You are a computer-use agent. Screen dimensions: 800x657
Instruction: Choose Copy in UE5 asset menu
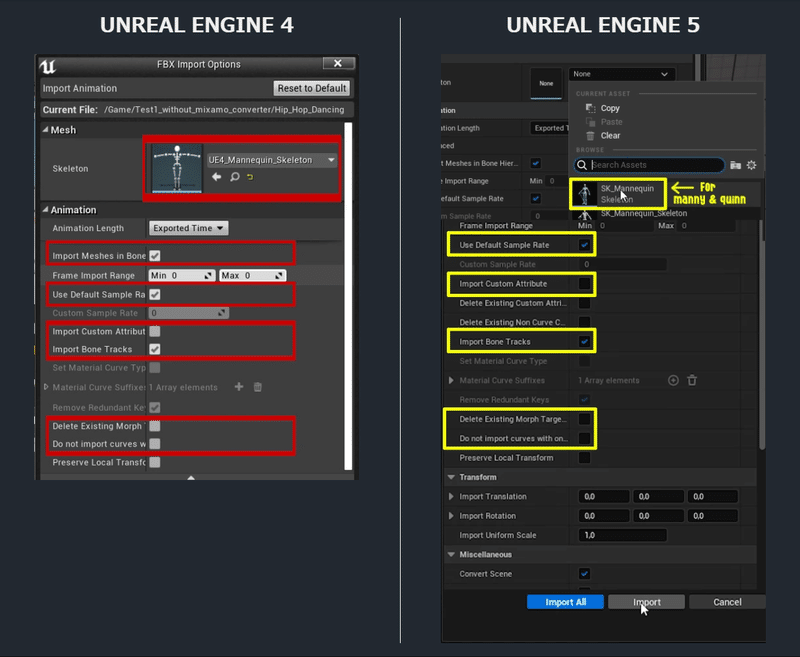pos(610,108)
